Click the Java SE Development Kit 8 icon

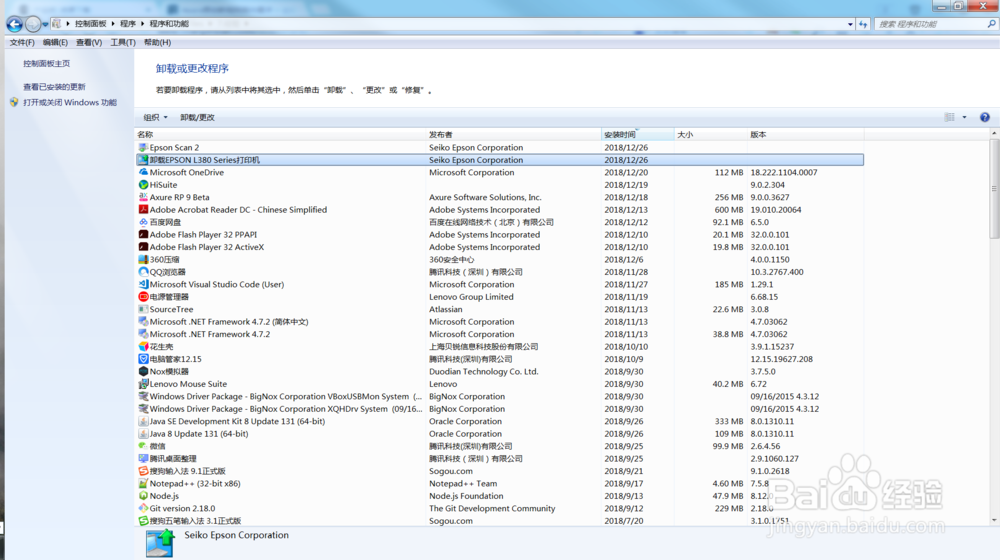pyautogui.click(x=143, y=422)
